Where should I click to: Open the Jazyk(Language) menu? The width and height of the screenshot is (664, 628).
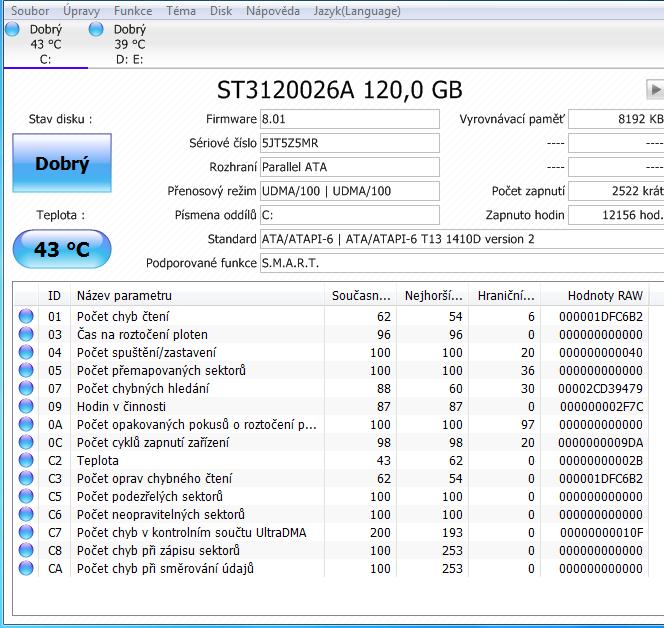pos(357,11)
